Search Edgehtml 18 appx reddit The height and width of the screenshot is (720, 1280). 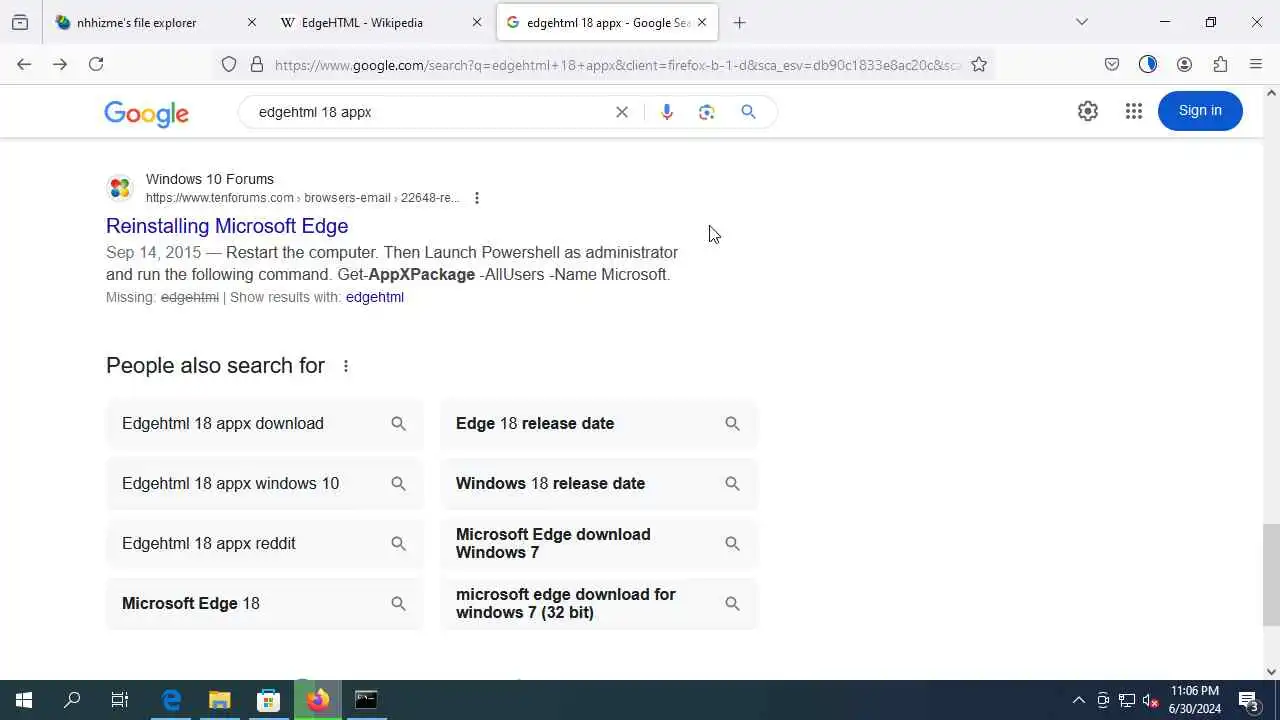point(265,544)
